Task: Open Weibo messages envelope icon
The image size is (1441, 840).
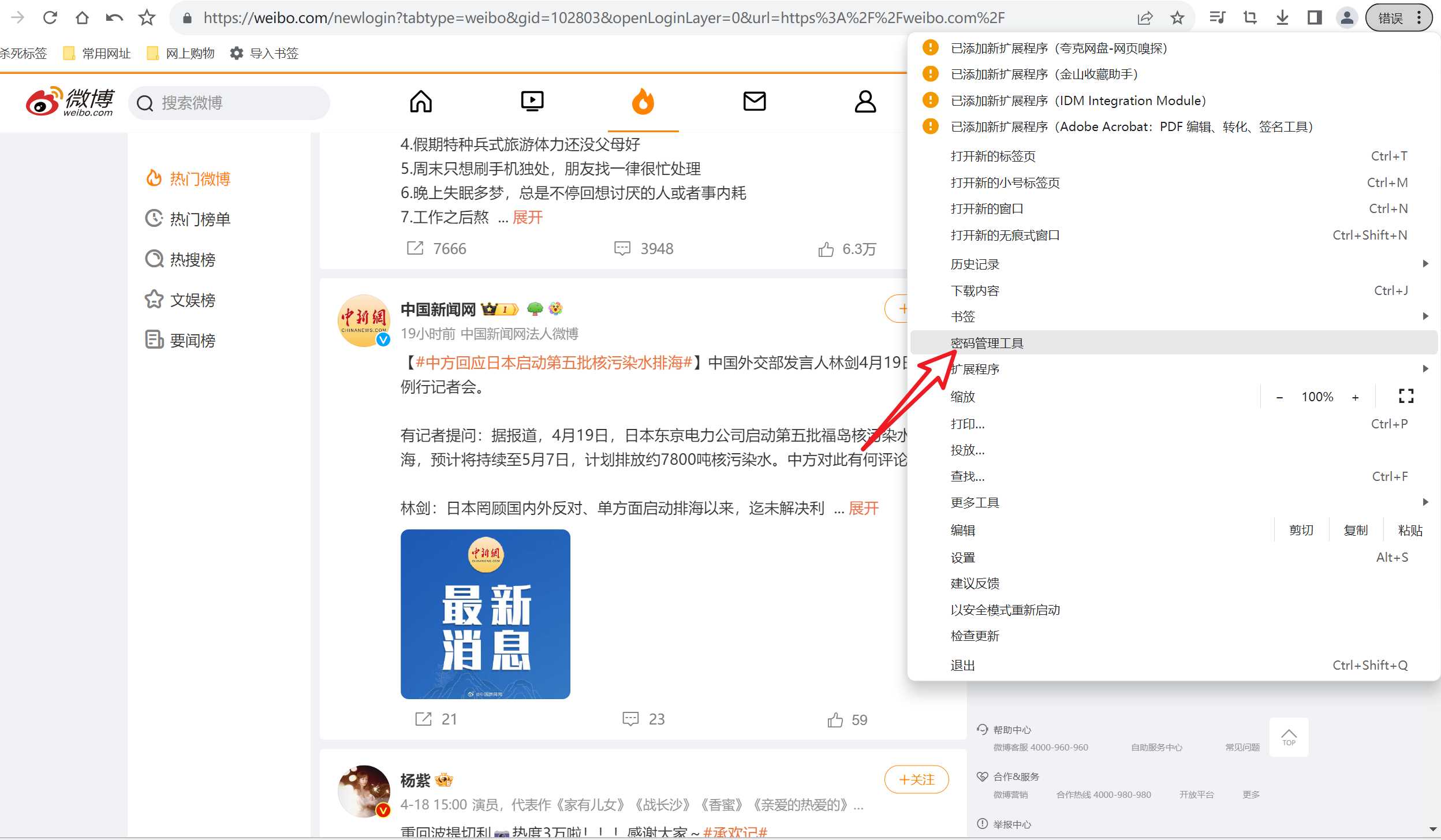Action: (755, 102)
